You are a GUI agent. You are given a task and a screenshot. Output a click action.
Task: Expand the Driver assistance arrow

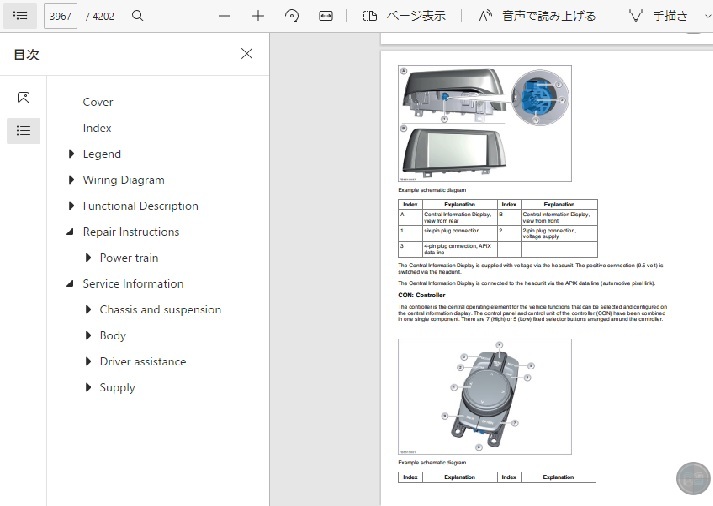click(88, 361)
